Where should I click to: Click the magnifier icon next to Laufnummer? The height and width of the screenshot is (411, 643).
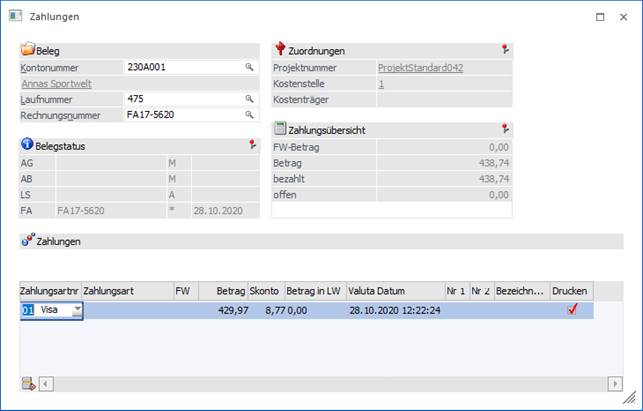[250, 99]
